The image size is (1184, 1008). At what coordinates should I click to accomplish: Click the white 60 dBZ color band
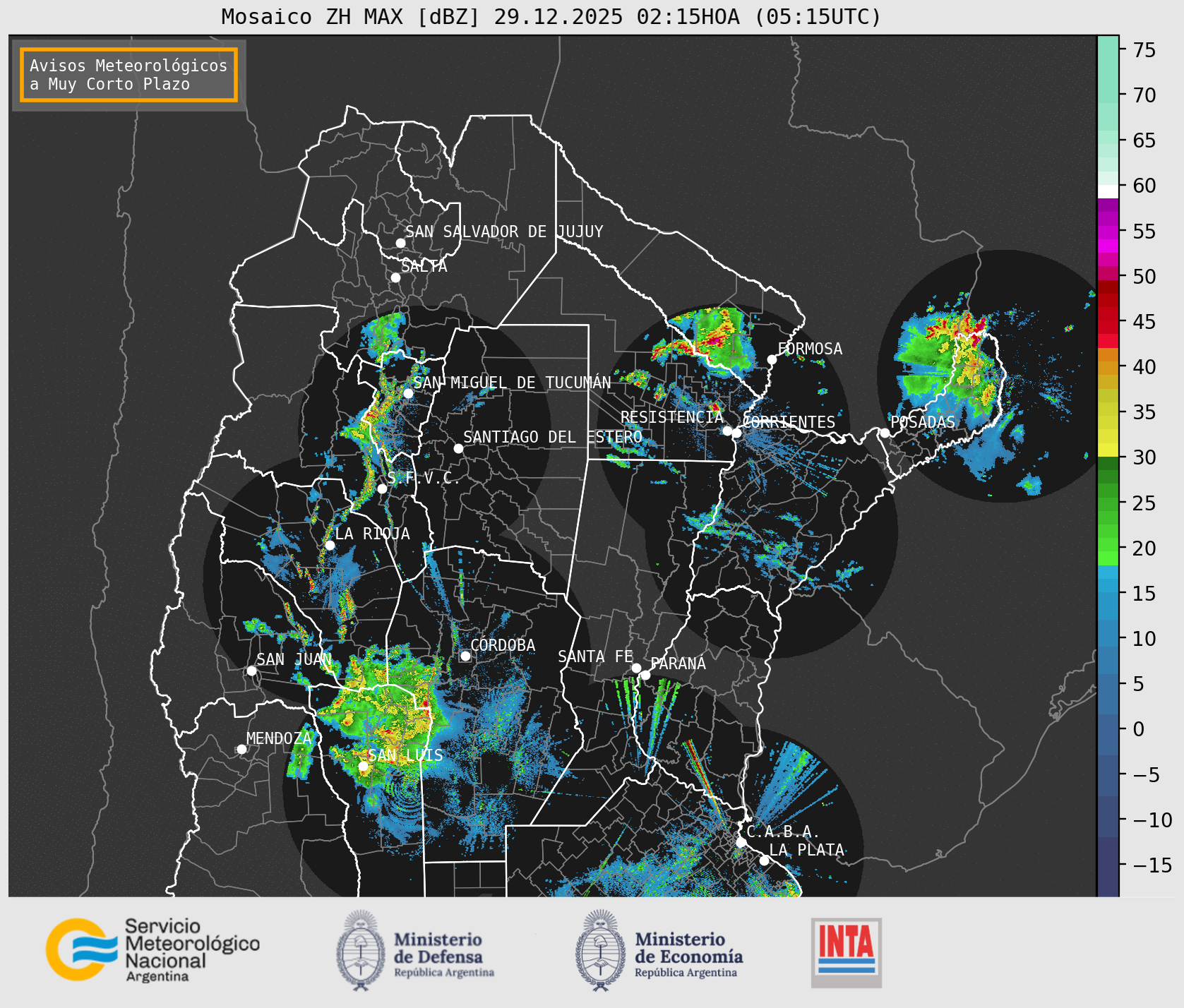pyautogui.click(x=1108, y=191)
